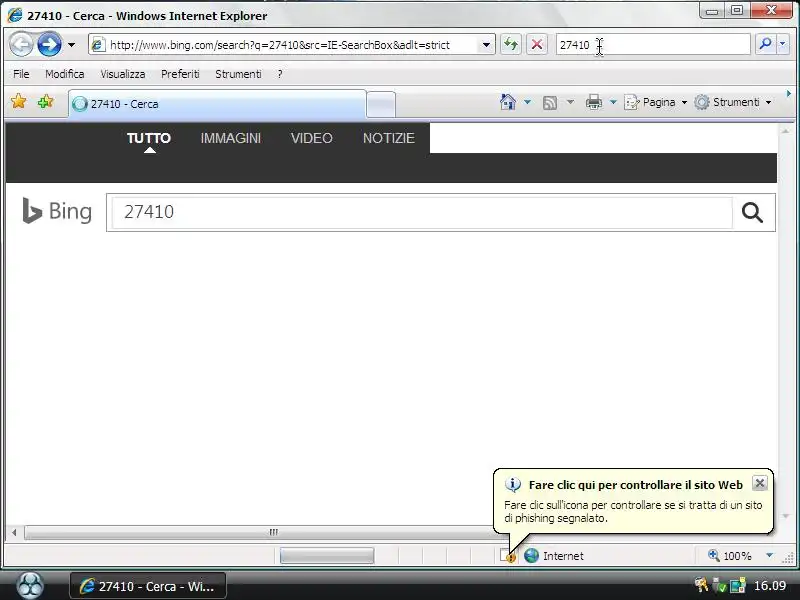Select the '27410 - Cerca' tab

pos(217,104)
